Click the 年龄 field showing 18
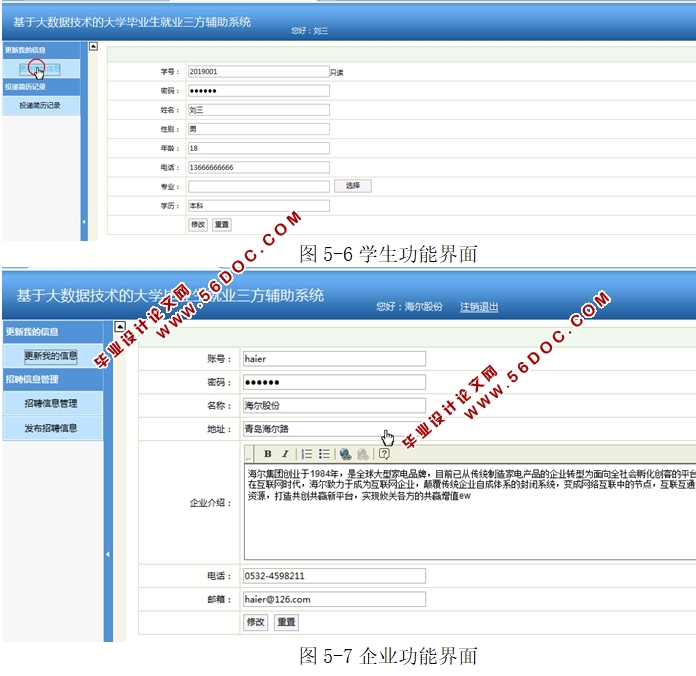696x676 pixels. point(259,148)
